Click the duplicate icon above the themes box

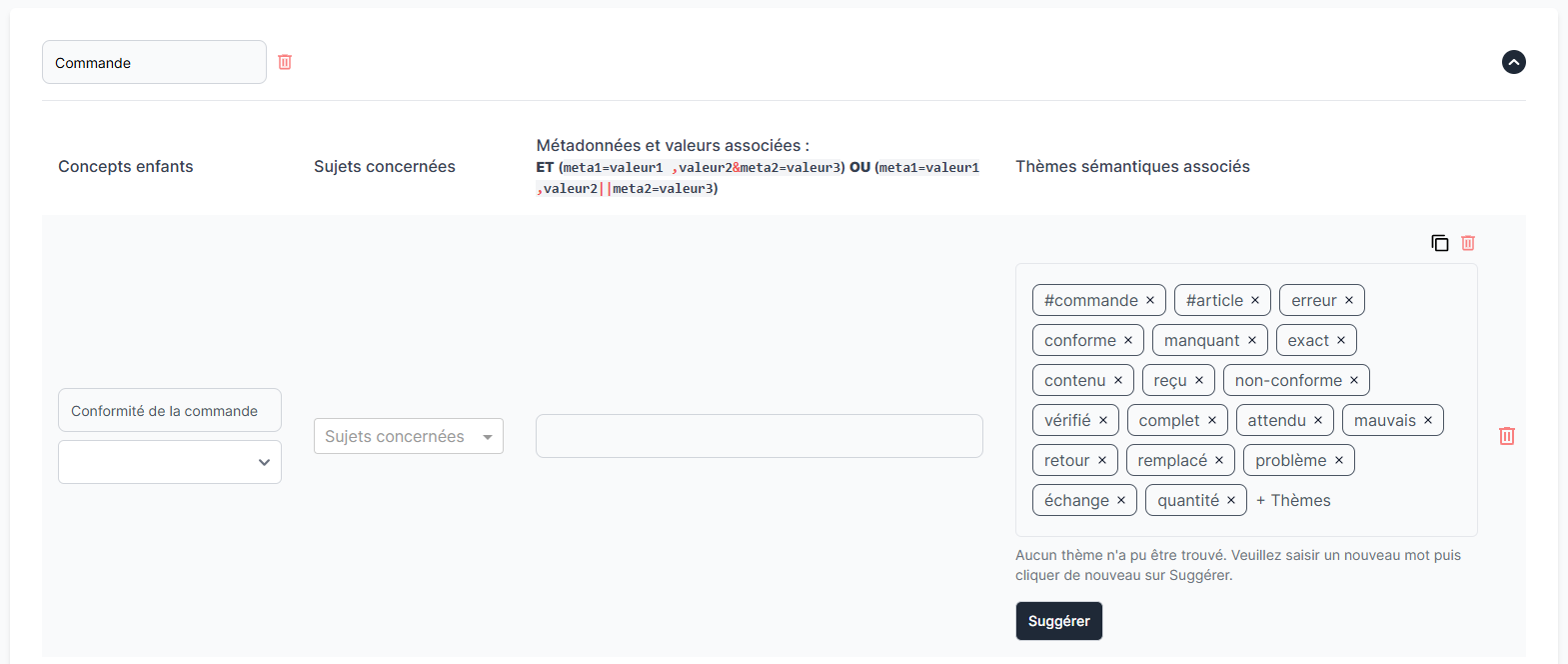point(1439,243)
